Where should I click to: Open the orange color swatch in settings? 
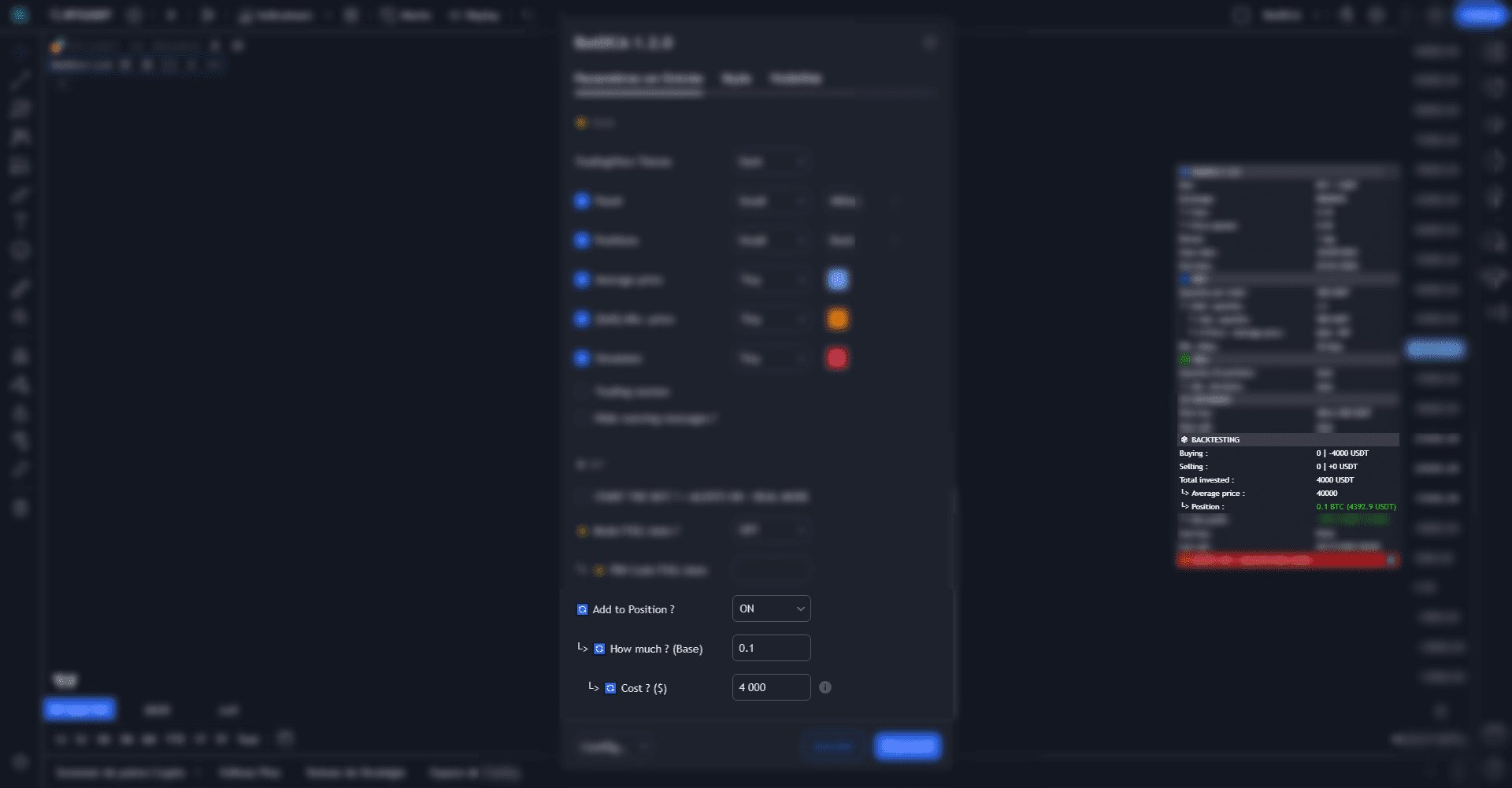click(x=837, y=319)
